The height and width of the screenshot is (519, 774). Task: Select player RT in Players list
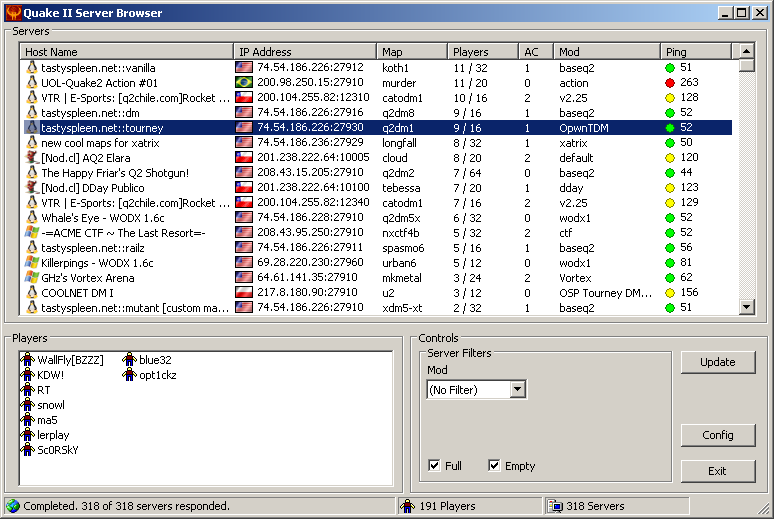[43, 390]
